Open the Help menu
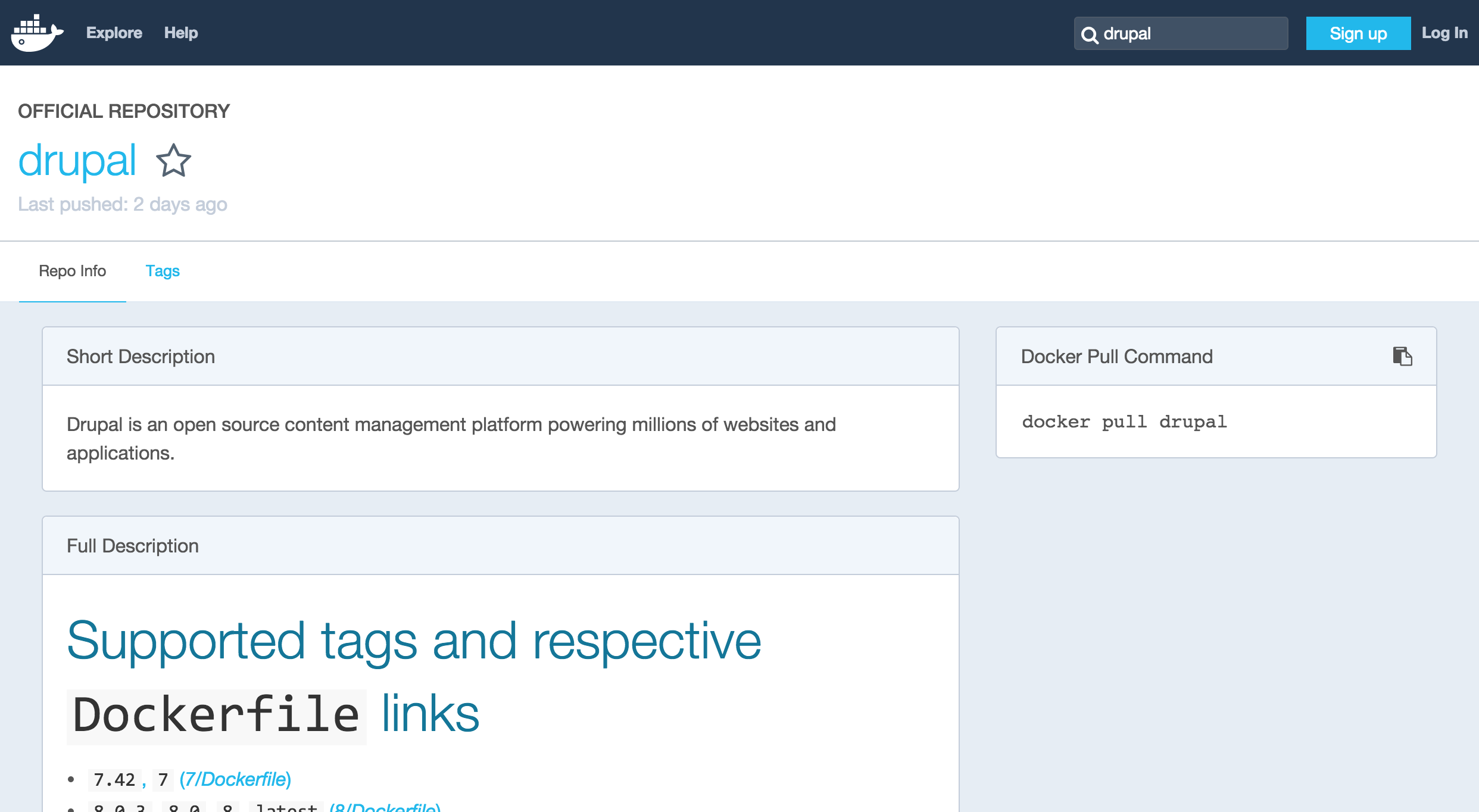Viewport: 1479px width, 812px height. click(x=181, y=33)
